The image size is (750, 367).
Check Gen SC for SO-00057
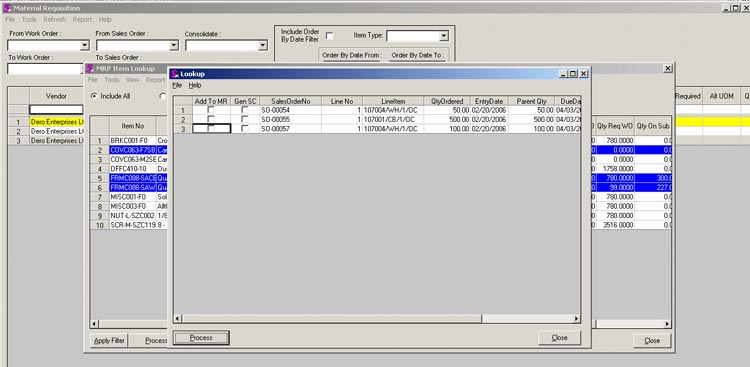245,128
